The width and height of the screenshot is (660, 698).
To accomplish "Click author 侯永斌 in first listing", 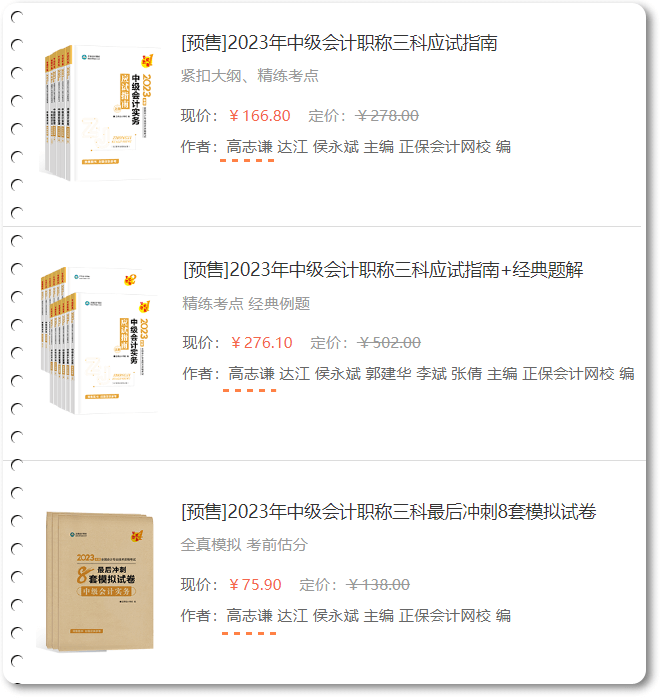I will click(336, 146).
